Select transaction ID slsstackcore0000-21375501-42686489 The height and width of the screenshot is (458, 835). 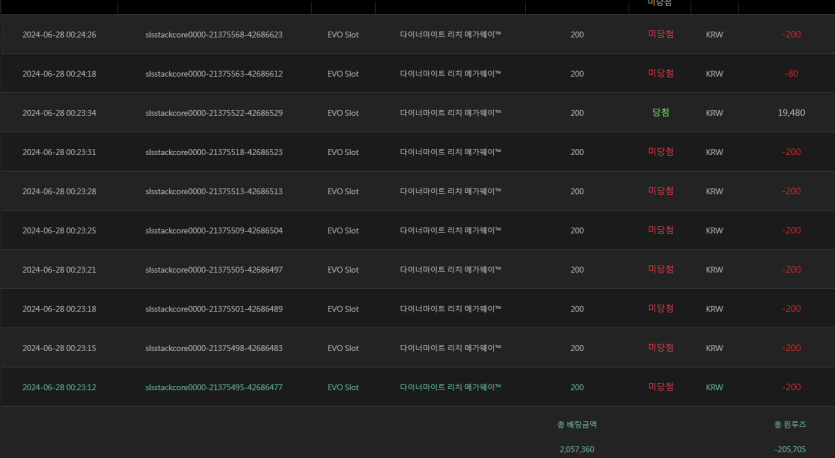click(214, 309)
